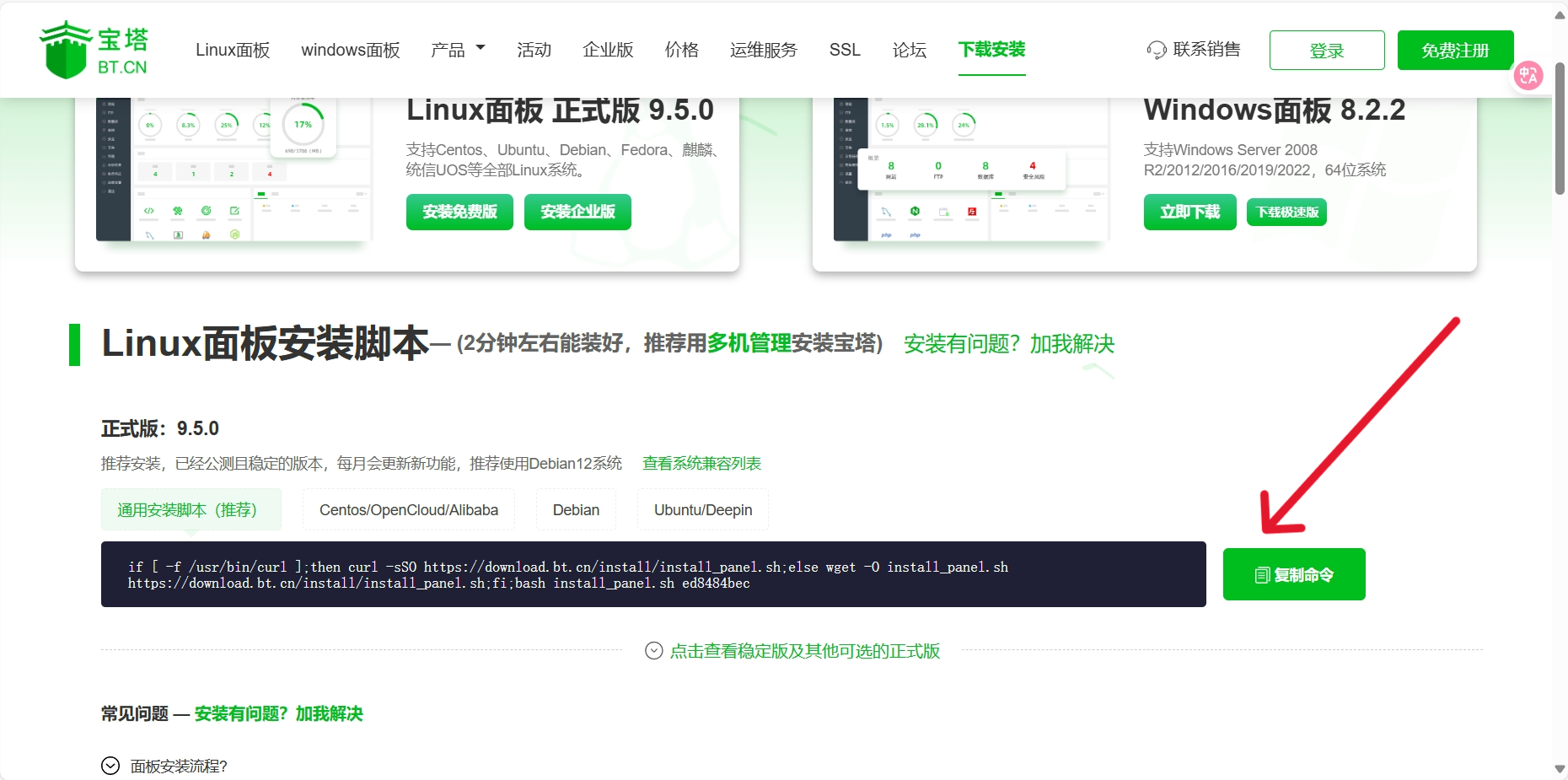Screen dimensions: 1568x780
Task: Open the windows面板 menu item
Action: coord(351,50)
